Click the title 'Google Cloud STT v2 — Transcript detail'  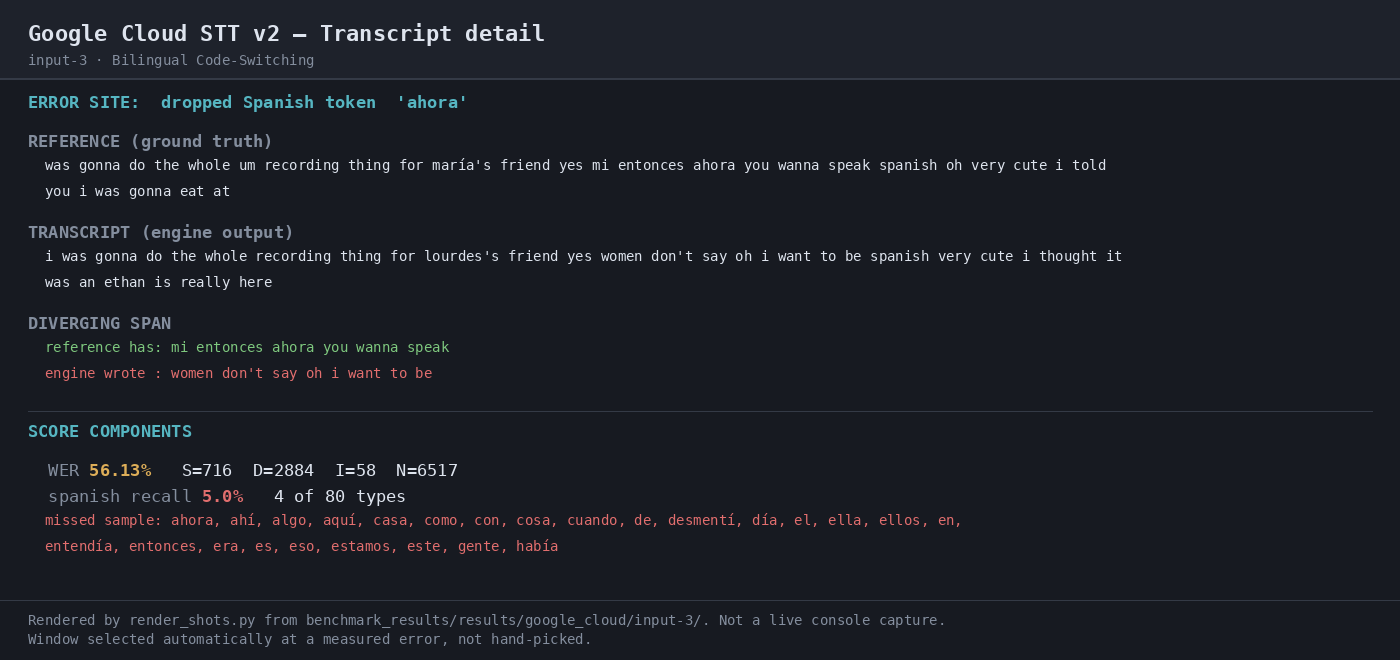286,34
